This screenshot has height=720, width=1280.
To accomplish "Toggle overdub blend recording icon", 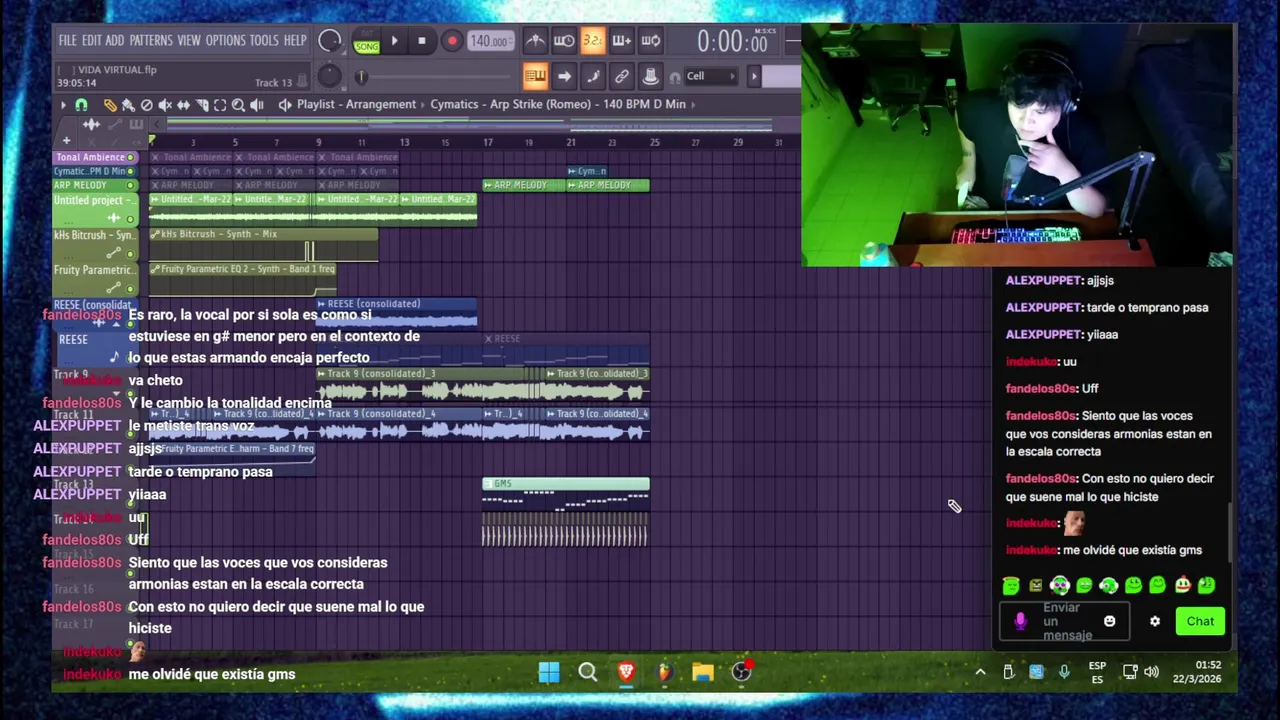I will click(621, 41).
